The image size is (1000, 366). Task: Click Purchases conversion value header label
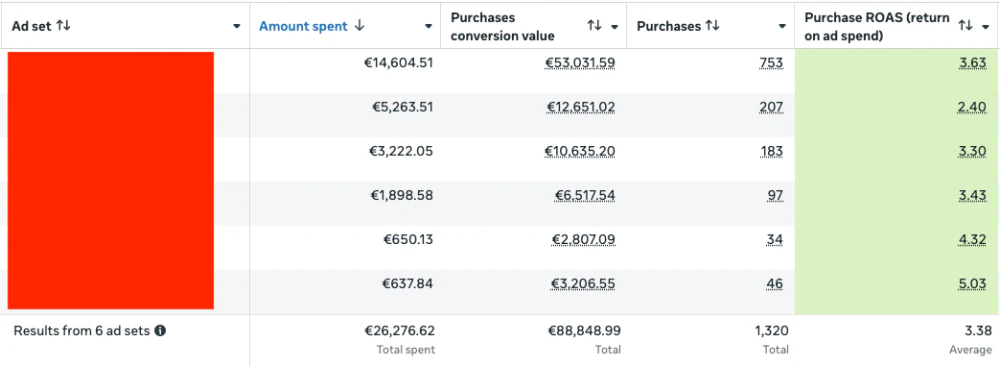click(503, 26)
